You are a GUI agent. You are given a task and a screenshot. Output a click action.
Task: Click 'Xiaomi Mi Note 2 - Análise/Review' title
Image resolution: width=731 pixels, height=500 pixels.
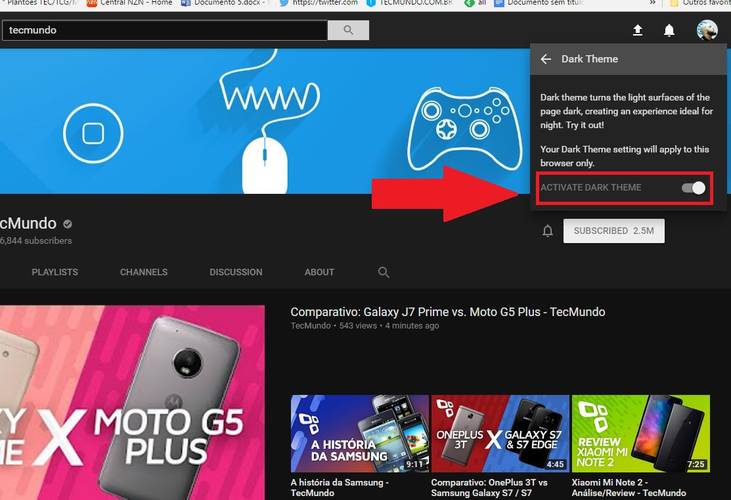628,487
